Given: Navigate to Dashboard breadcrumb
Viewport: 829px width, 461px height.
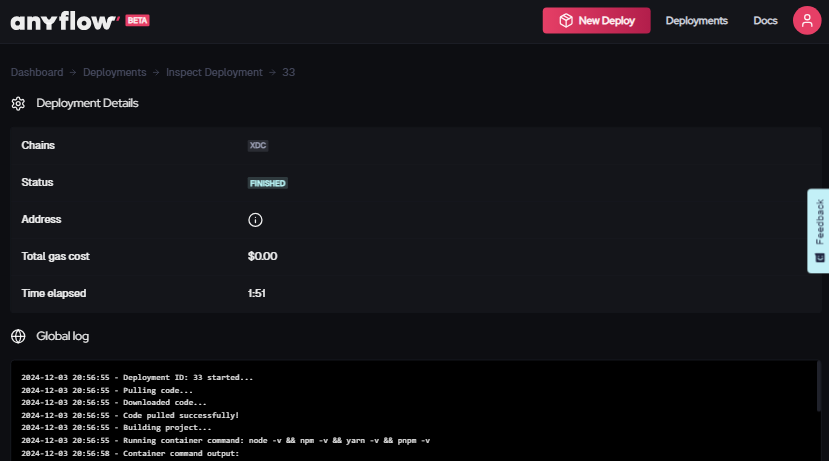Looking at the screenshot, I should (x=37, y=72).
